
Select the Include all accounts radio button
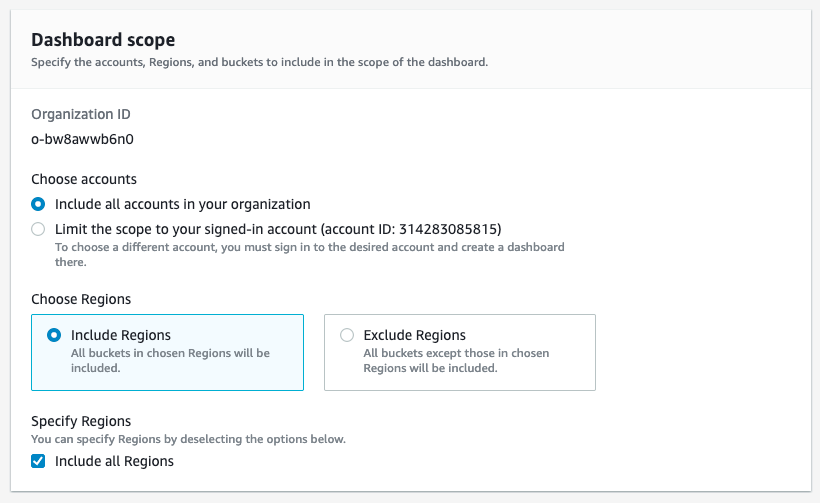pyautogui.click(x=38, y=204)
